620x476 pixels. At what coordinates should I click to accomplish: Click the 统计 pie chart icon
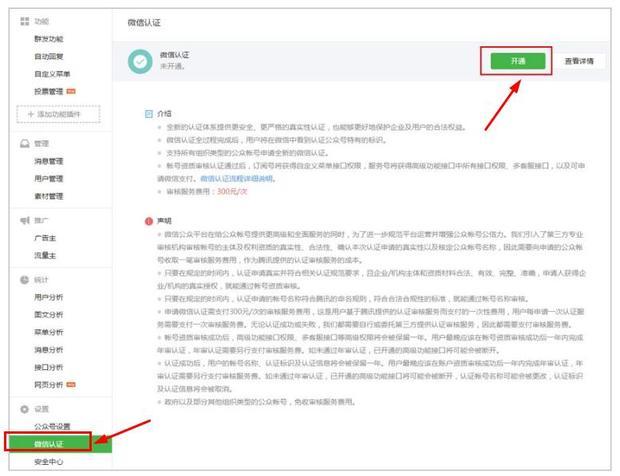pos(25,280)
